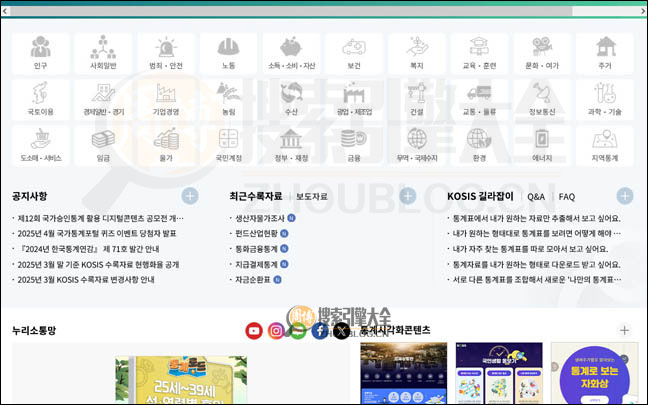This screenshot has width=648, height=405.
Task: Open the YouTube social icon
Action: pyautogui.click(x=254, y=331)
